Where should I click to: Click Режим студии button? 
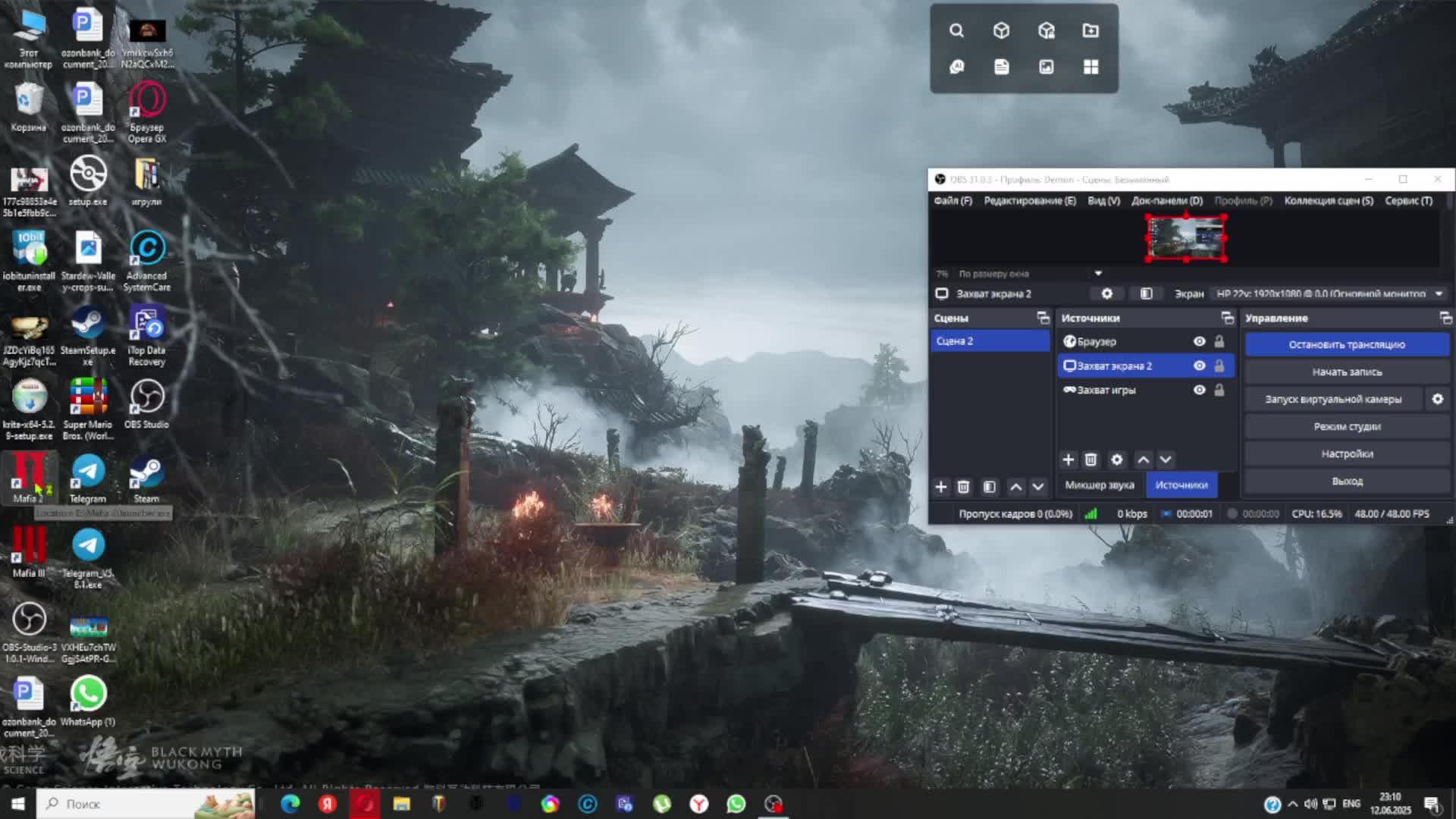(1347, 426)
